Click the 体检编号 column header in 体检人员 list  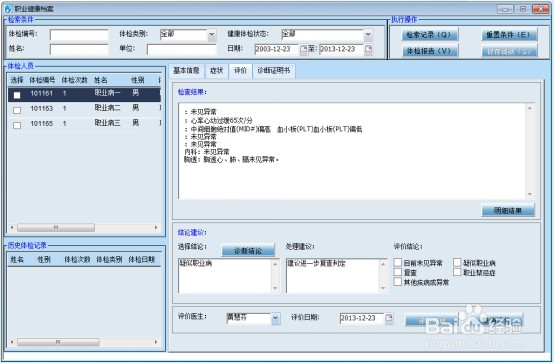pos(42,80)
